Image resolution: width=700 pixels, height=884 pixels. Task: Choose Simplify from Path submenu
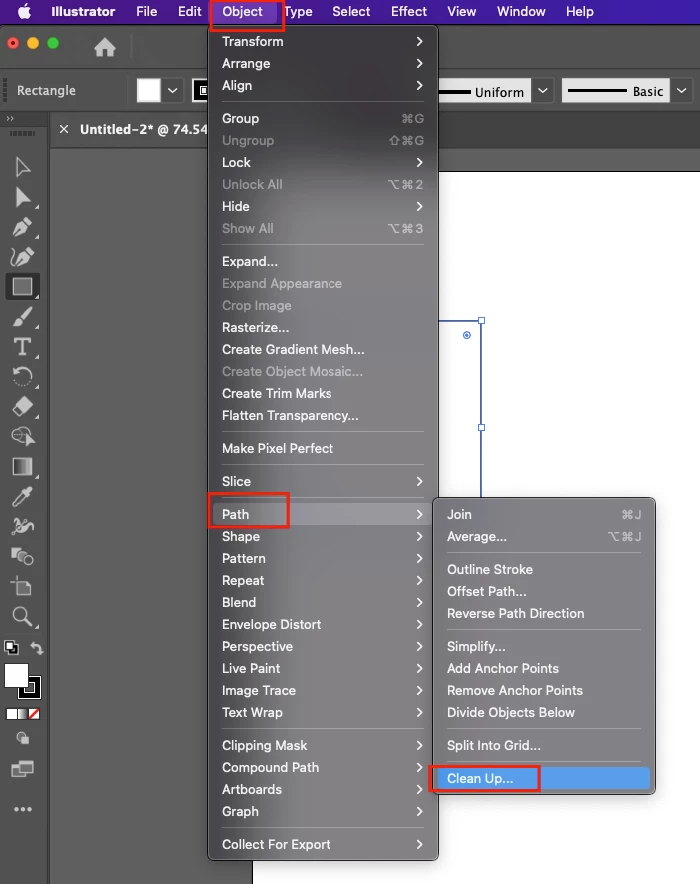click(543, 646)
